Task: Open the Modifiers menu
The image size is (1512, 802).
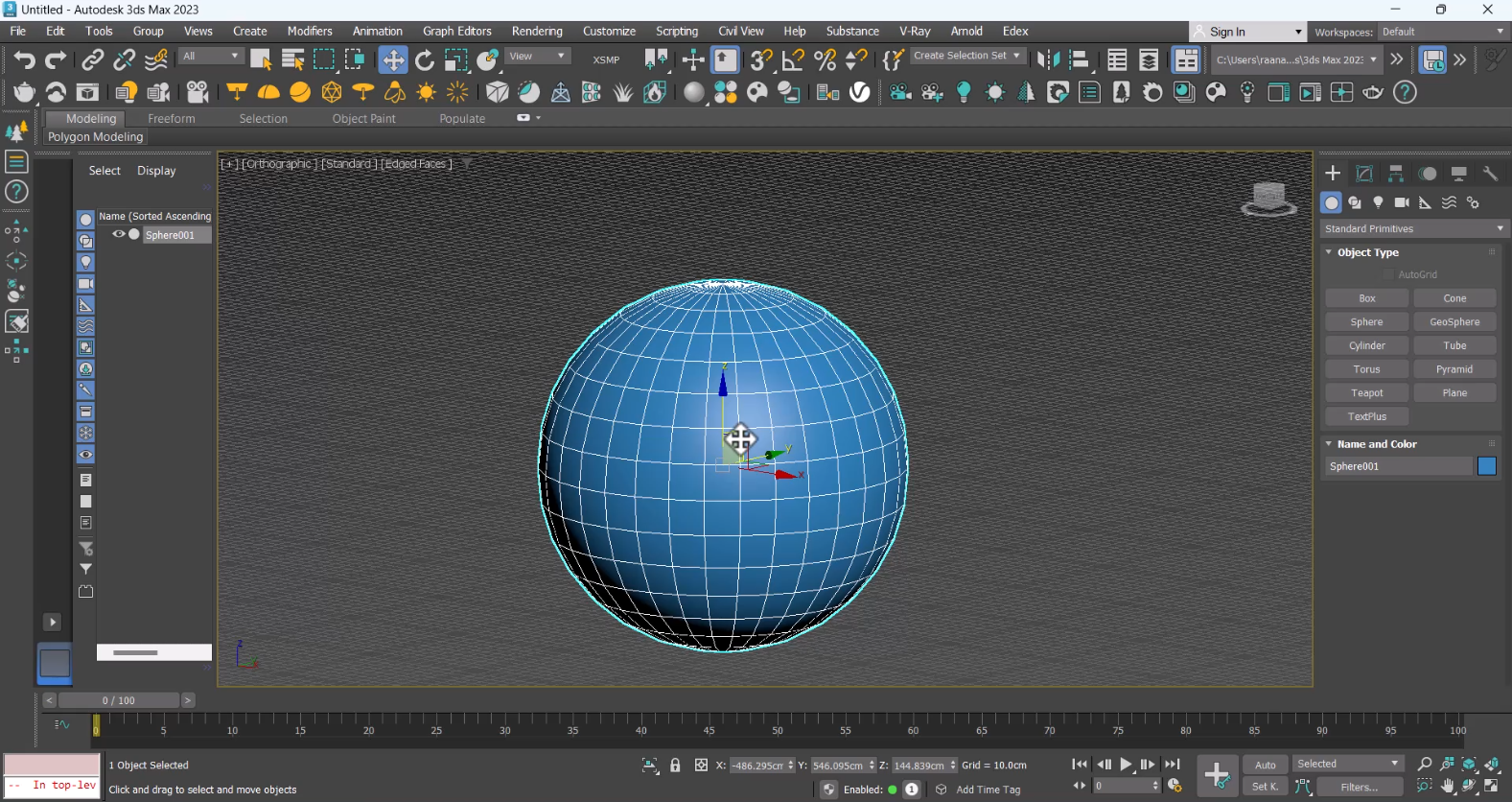Action: click(310, 32)
